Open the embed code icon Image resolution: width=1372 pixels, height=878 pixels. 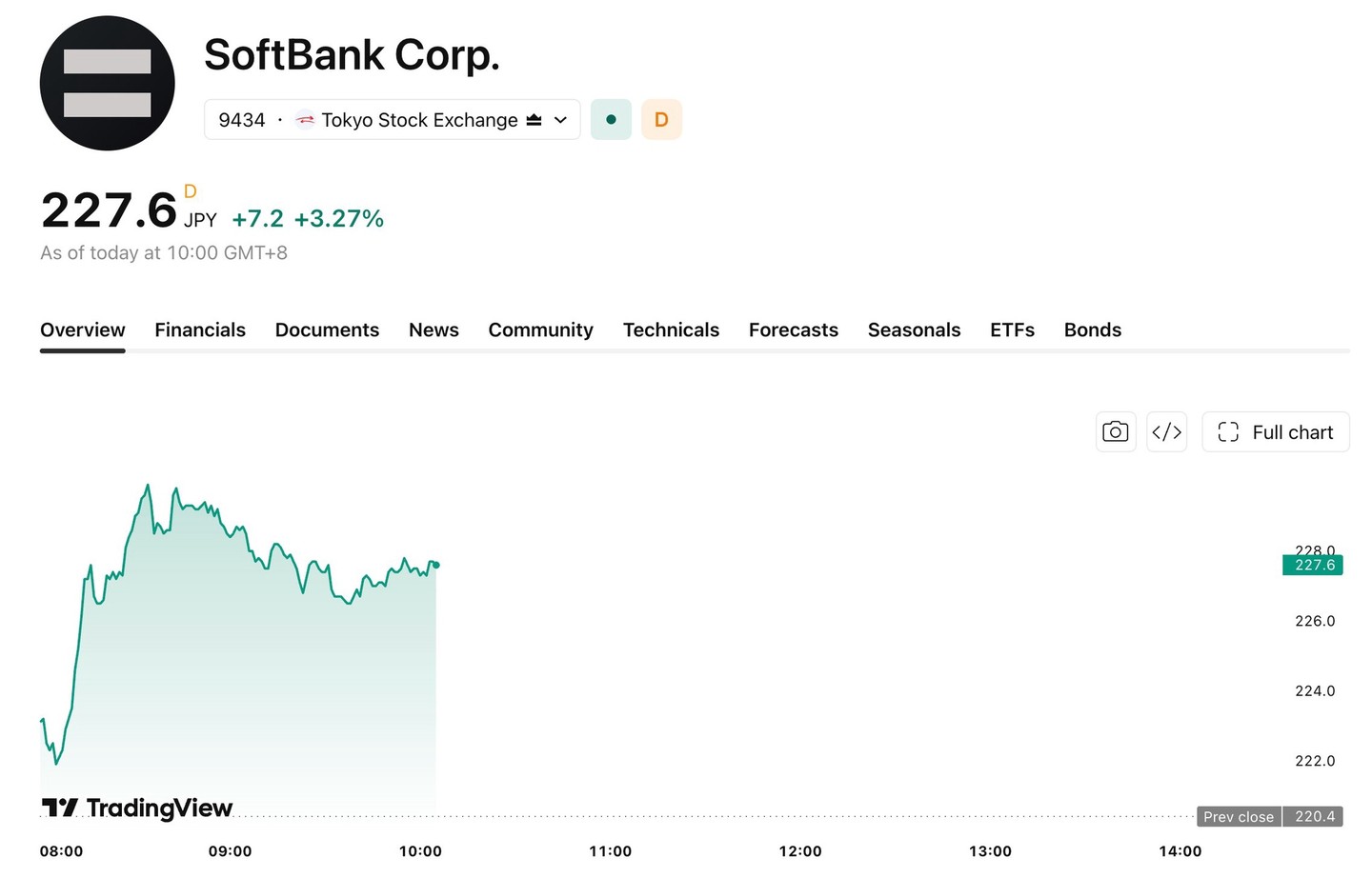coord(1167,432)
